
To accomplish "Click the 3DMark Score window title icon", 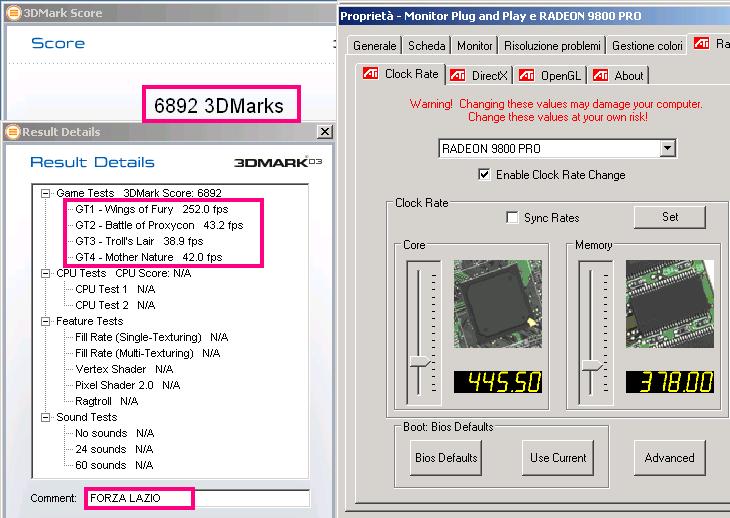I will click(14, 13).
